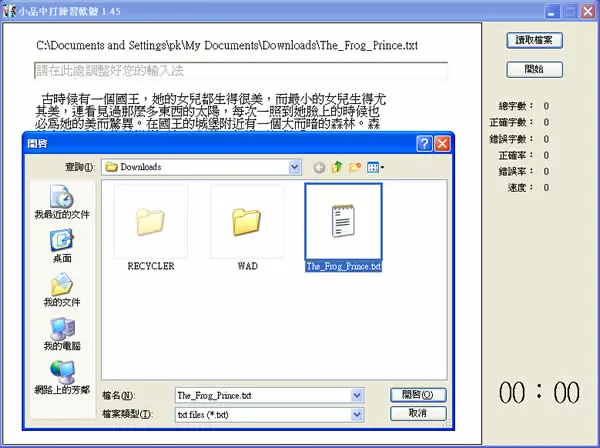Select 桌面 in the places bar

coord(62,246)
